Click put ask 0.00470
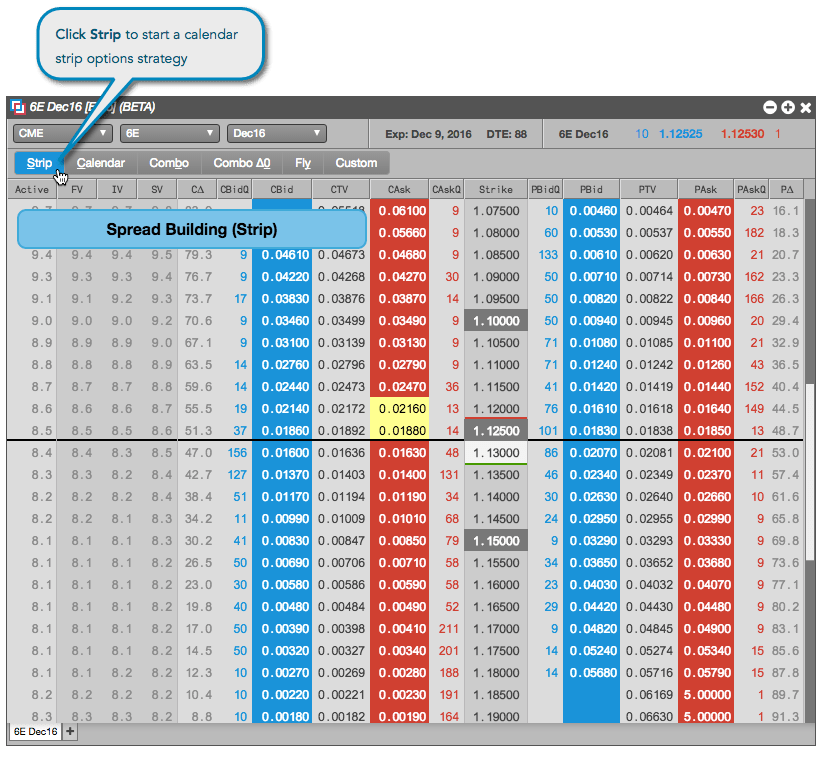823x759 pixels. point(706,210)
